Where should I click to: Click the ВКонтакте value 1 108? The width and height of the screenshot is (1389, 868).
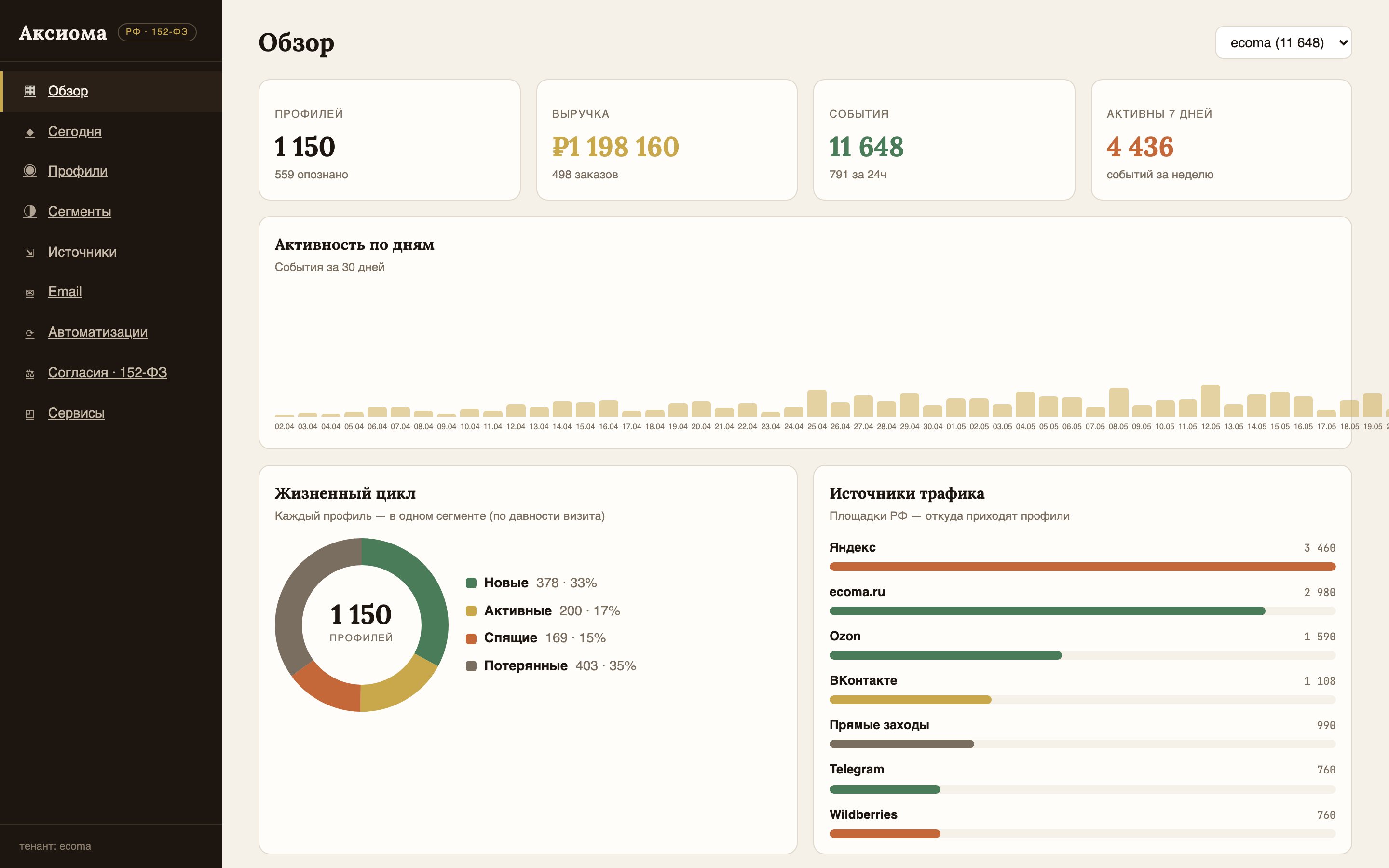(1320, 681)
